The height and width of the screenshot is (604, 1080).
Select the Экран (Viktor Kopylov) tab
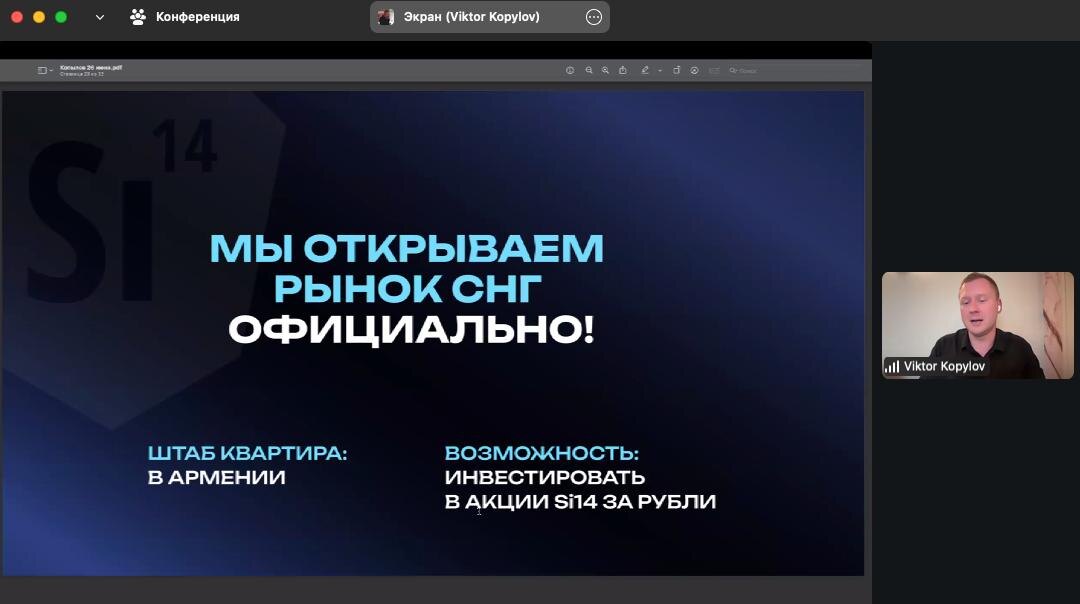[490, 17]
